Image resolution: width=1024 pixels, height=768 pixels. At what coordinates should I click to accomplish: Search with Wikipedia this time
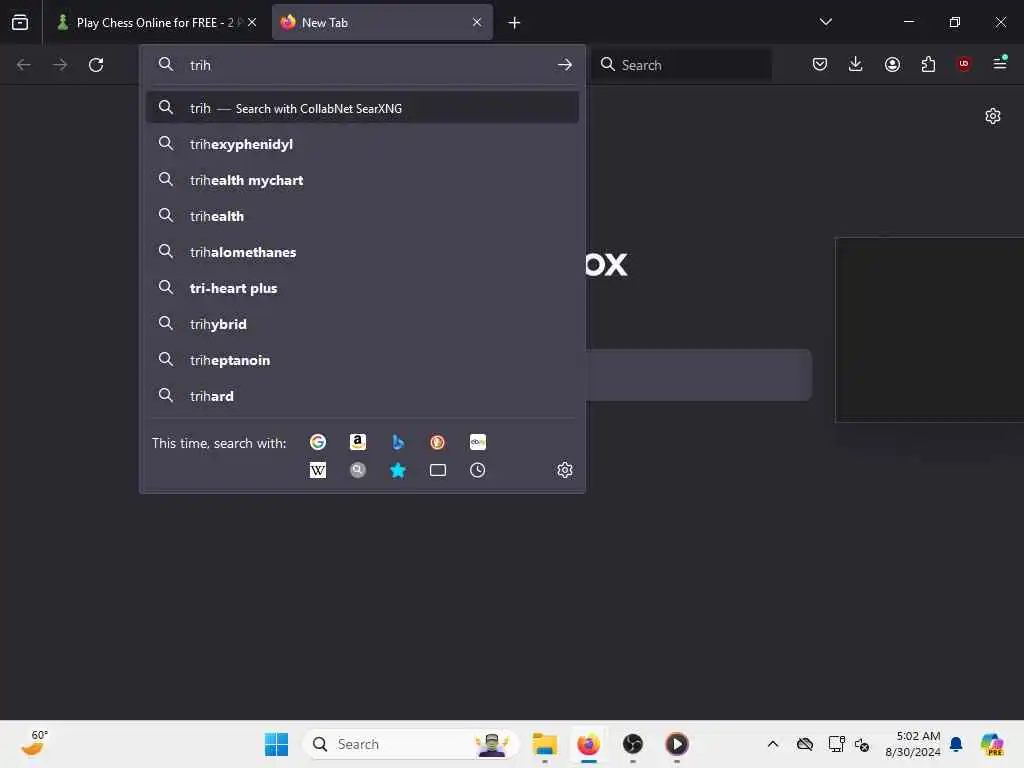click(x=317, y=470)
